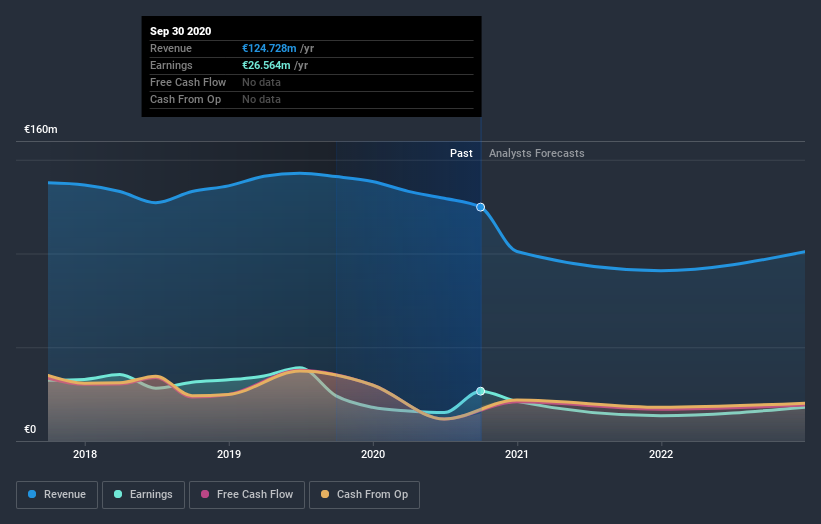Click the 2022 x-axis label
821x524 pixels.
661,454
